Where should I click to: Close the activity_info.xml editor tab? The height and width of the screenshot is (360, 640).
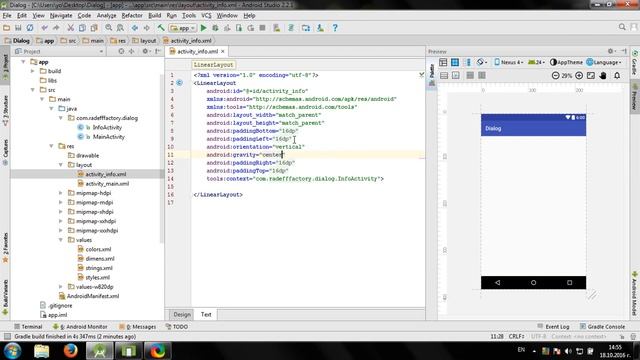223,51
